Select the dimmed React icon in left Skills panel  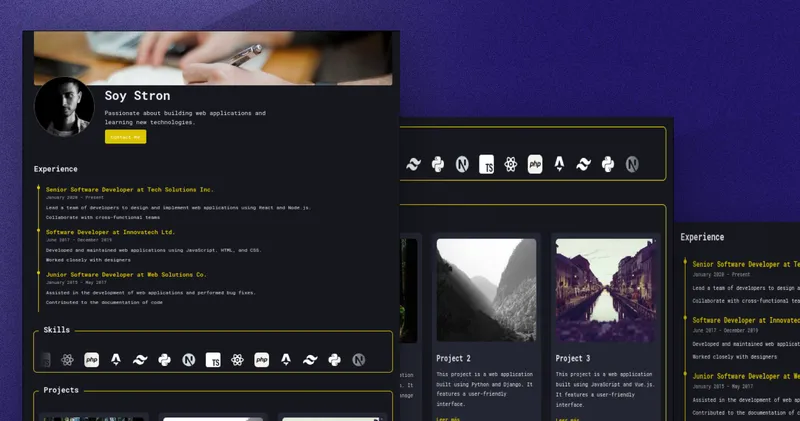click(67, 360)
